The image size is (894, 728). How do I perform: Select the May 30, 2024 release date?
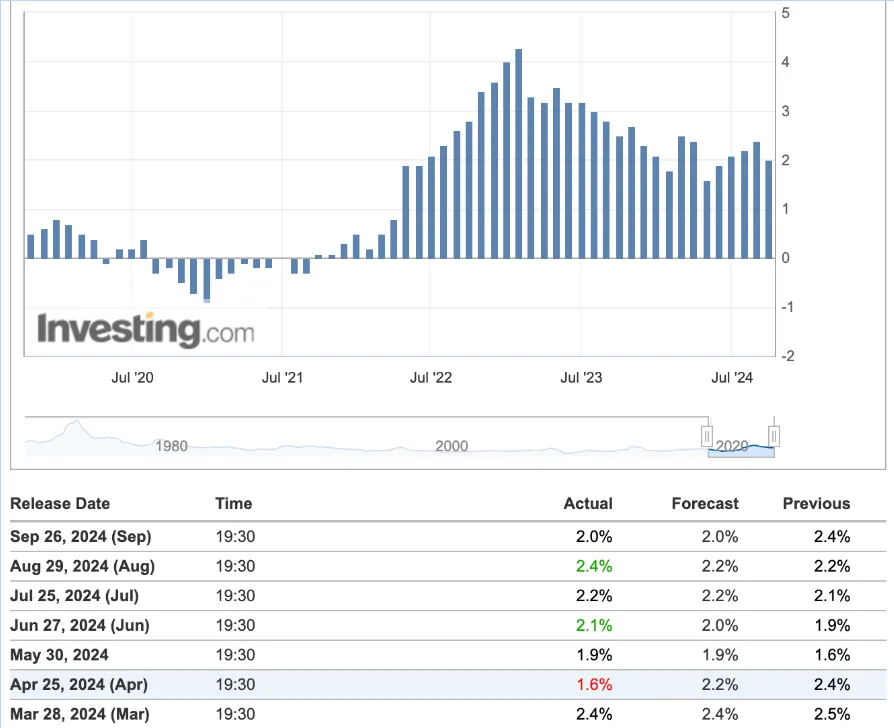coord(59,655)
